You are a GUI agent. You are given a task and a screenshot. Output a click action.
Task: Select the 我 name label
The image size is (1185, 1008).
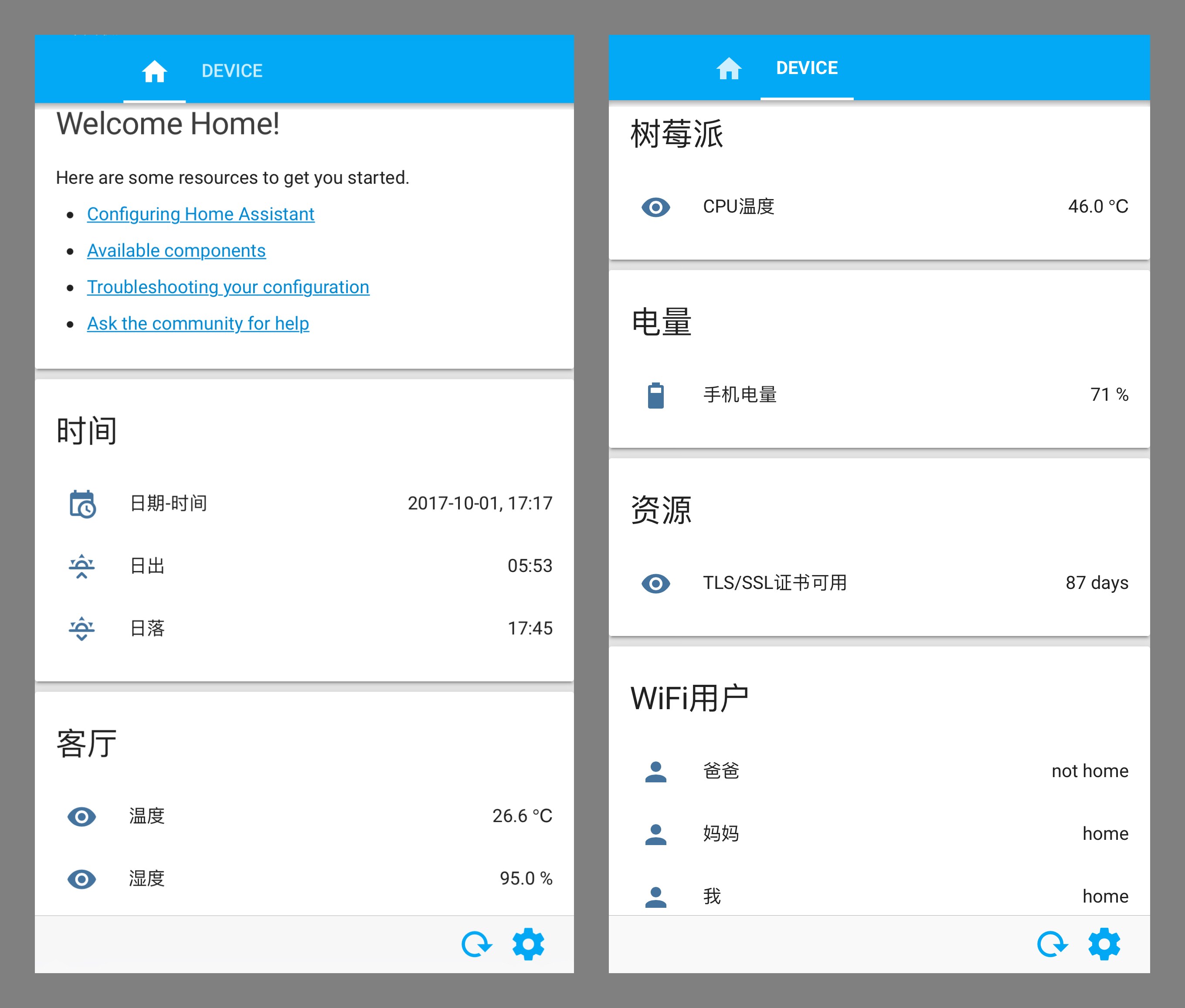[712, 896]
